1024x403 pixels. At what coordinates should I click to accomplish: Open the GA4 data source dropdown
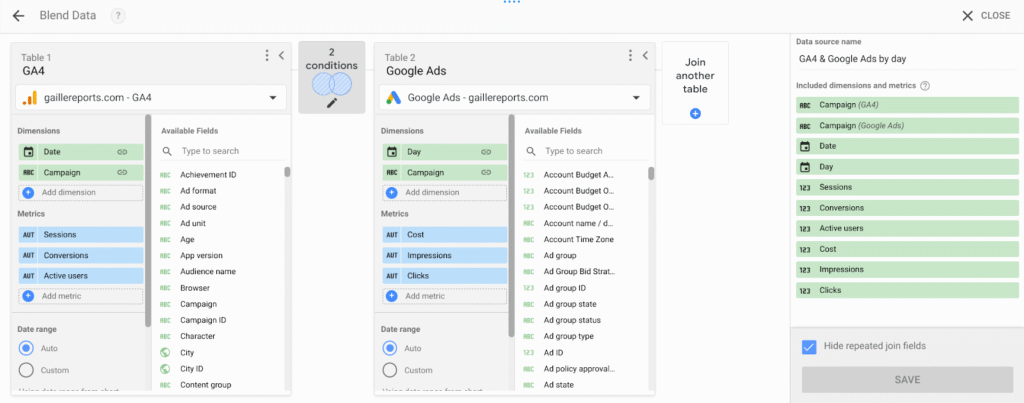(272, 98)
